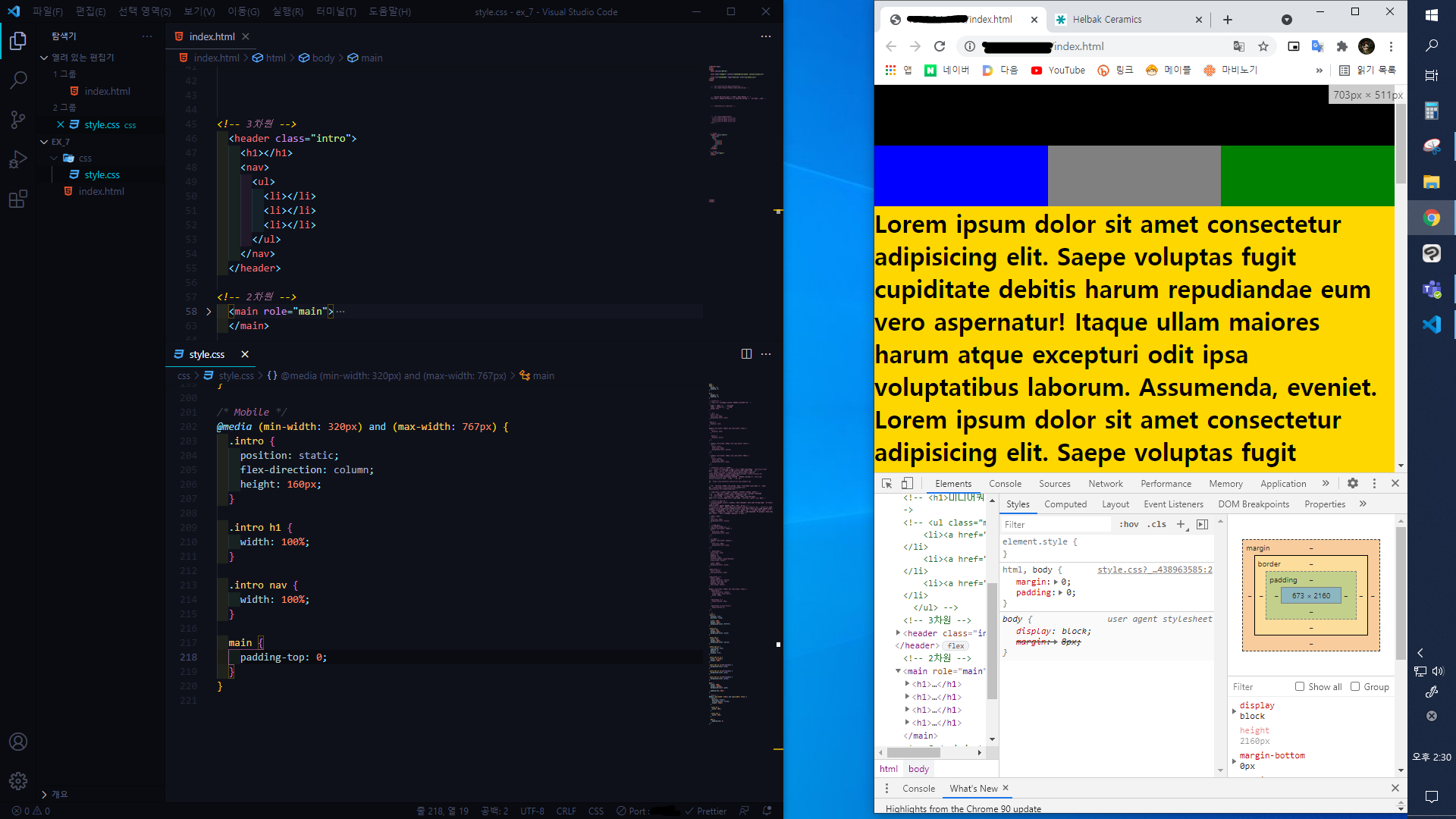Switch to the Computed tab
Viewport: 1456px width, 819px height.
point(1065,504)
